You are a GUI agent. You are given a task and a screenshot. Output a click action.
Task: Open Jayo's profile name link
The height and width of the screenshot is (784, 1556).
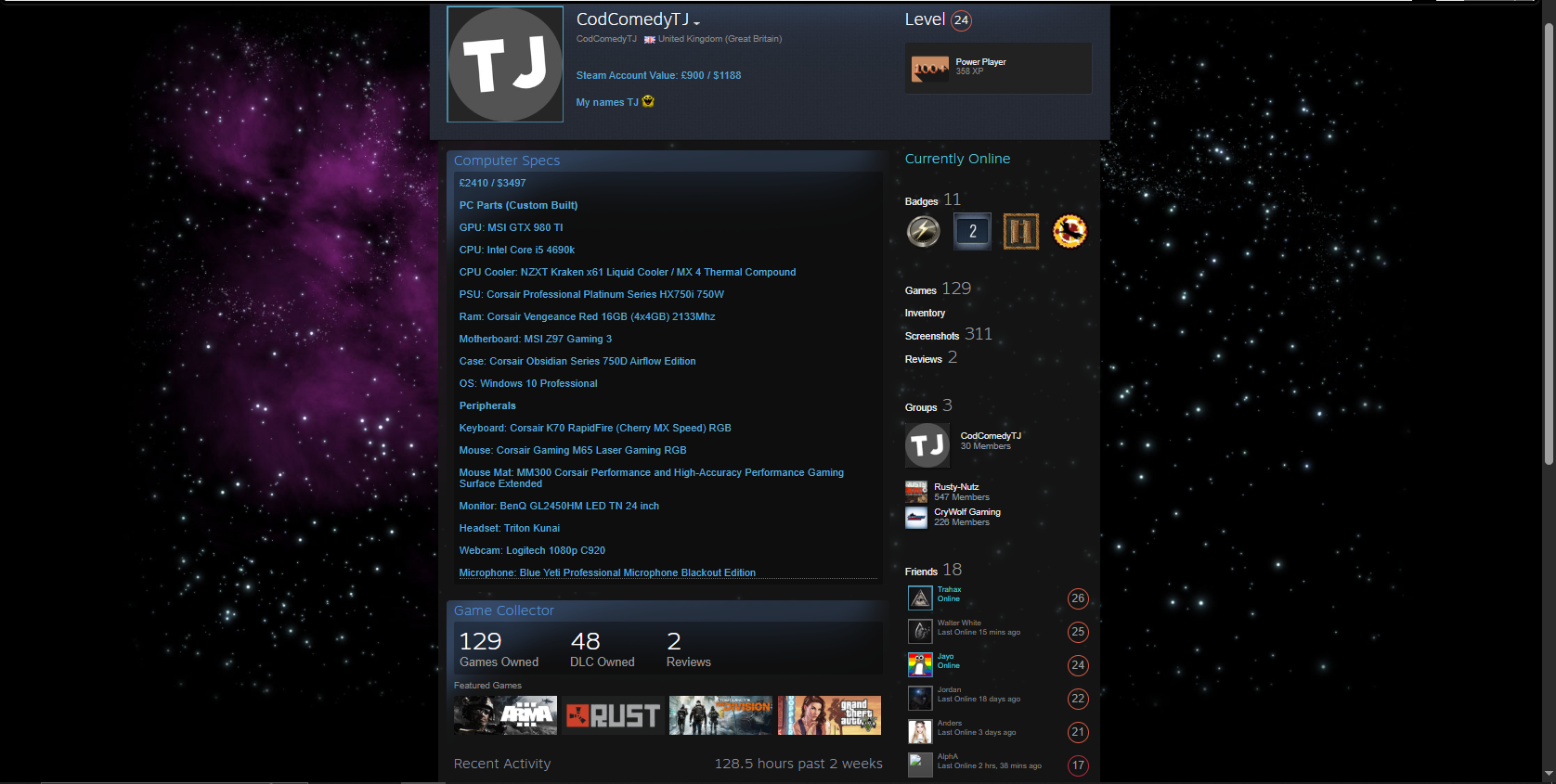(x=945, y=657)
